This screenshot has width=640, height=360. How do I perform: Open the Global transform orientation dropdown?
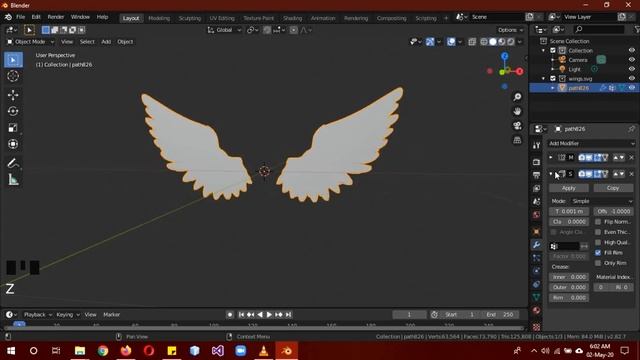(x=224, y=30)
